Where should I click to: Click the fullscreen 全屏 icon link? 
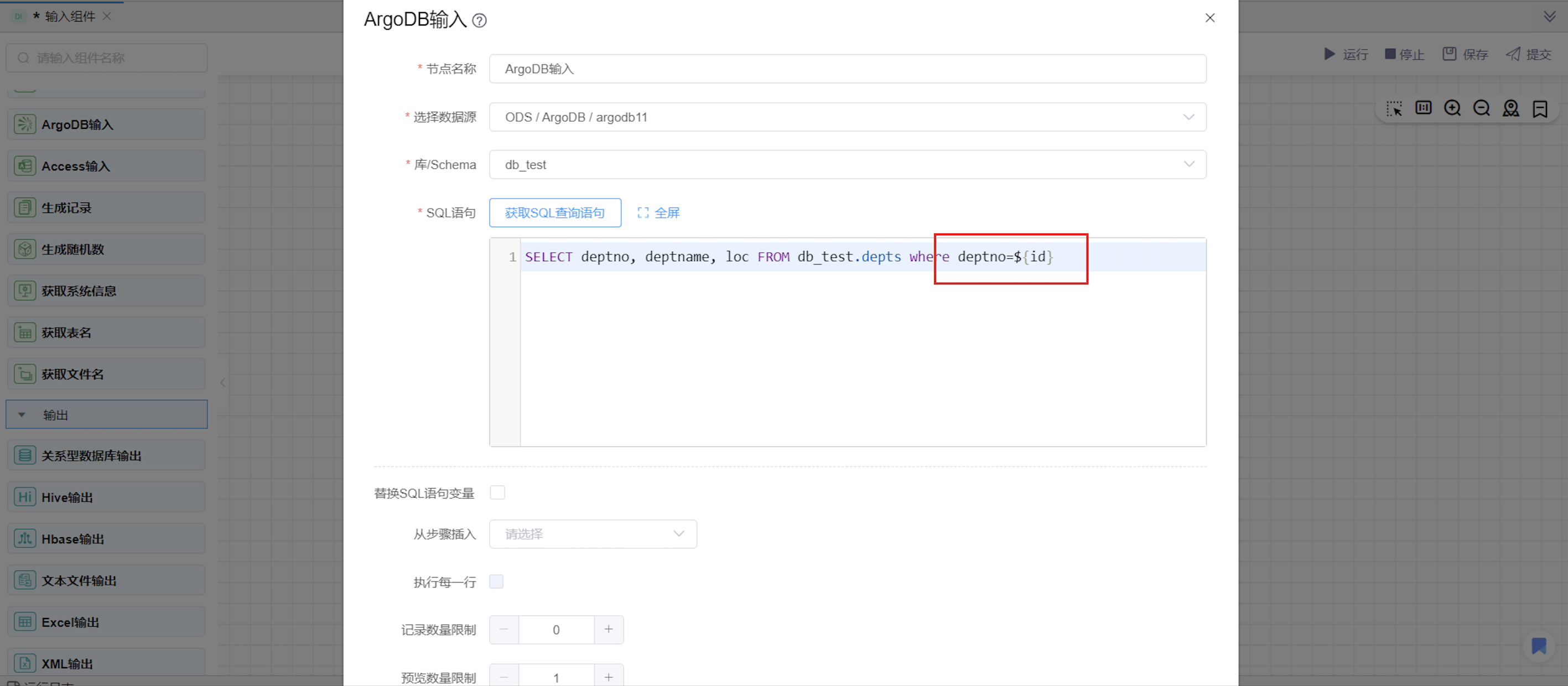(658, 213)
